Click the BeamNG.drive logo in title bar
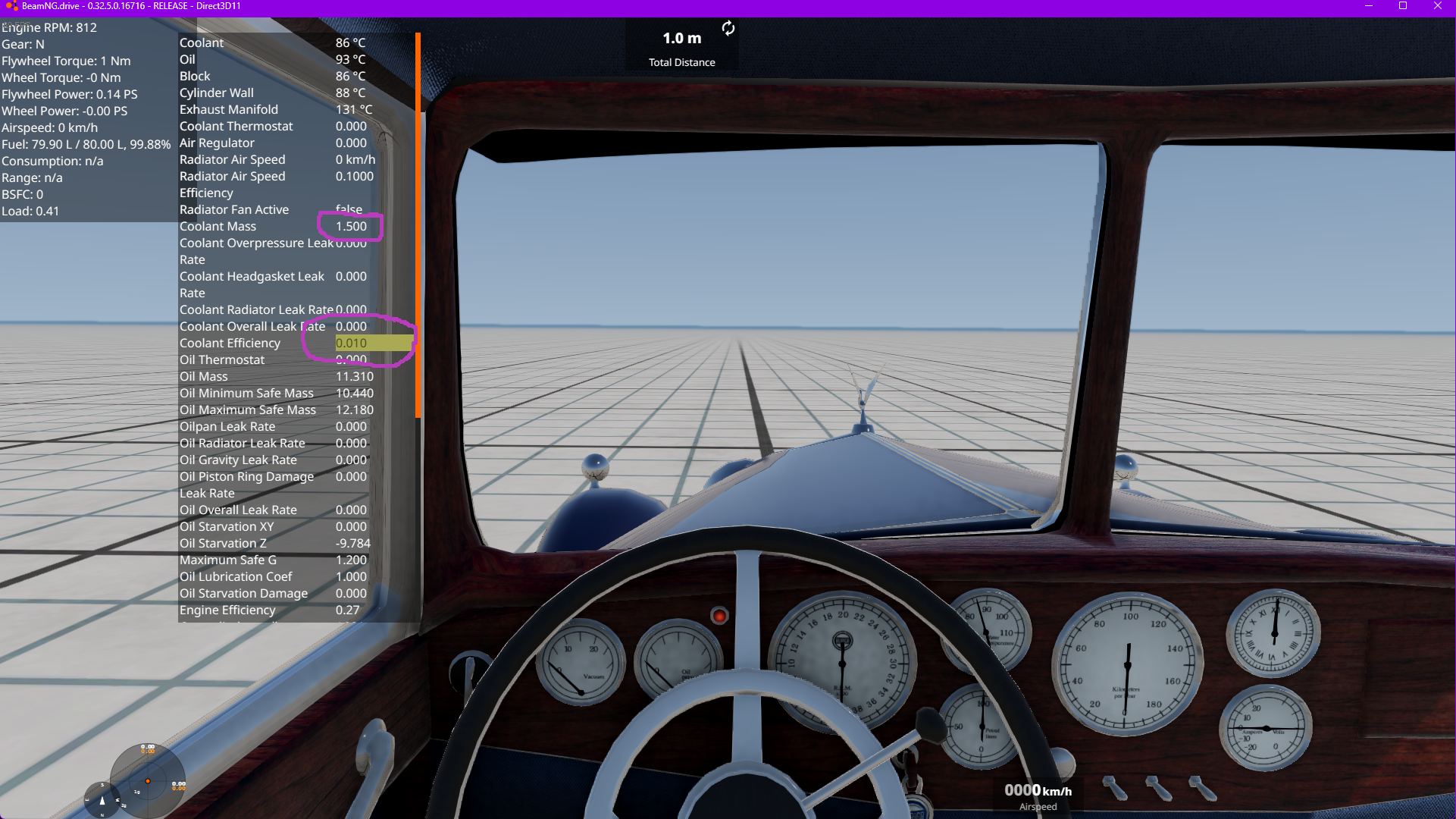The height and width of the screenshot is (819, 1456). pyautogui.click(x=11, y=6)
